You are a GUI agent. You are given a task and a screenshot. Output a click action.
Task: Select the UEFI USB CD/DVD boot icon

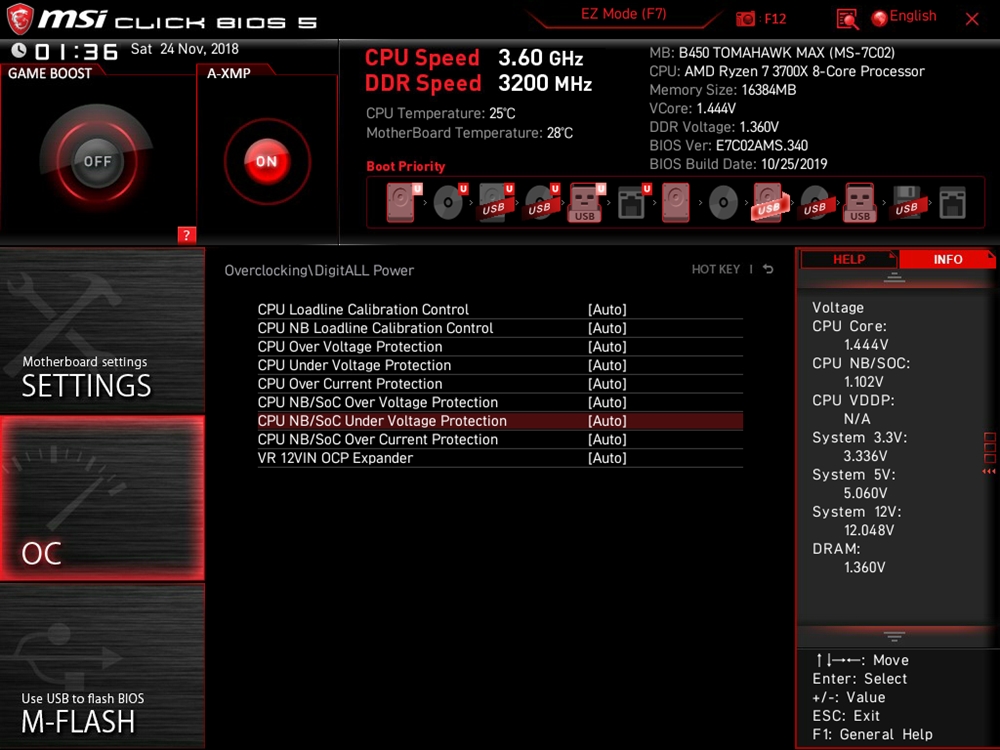541,202
